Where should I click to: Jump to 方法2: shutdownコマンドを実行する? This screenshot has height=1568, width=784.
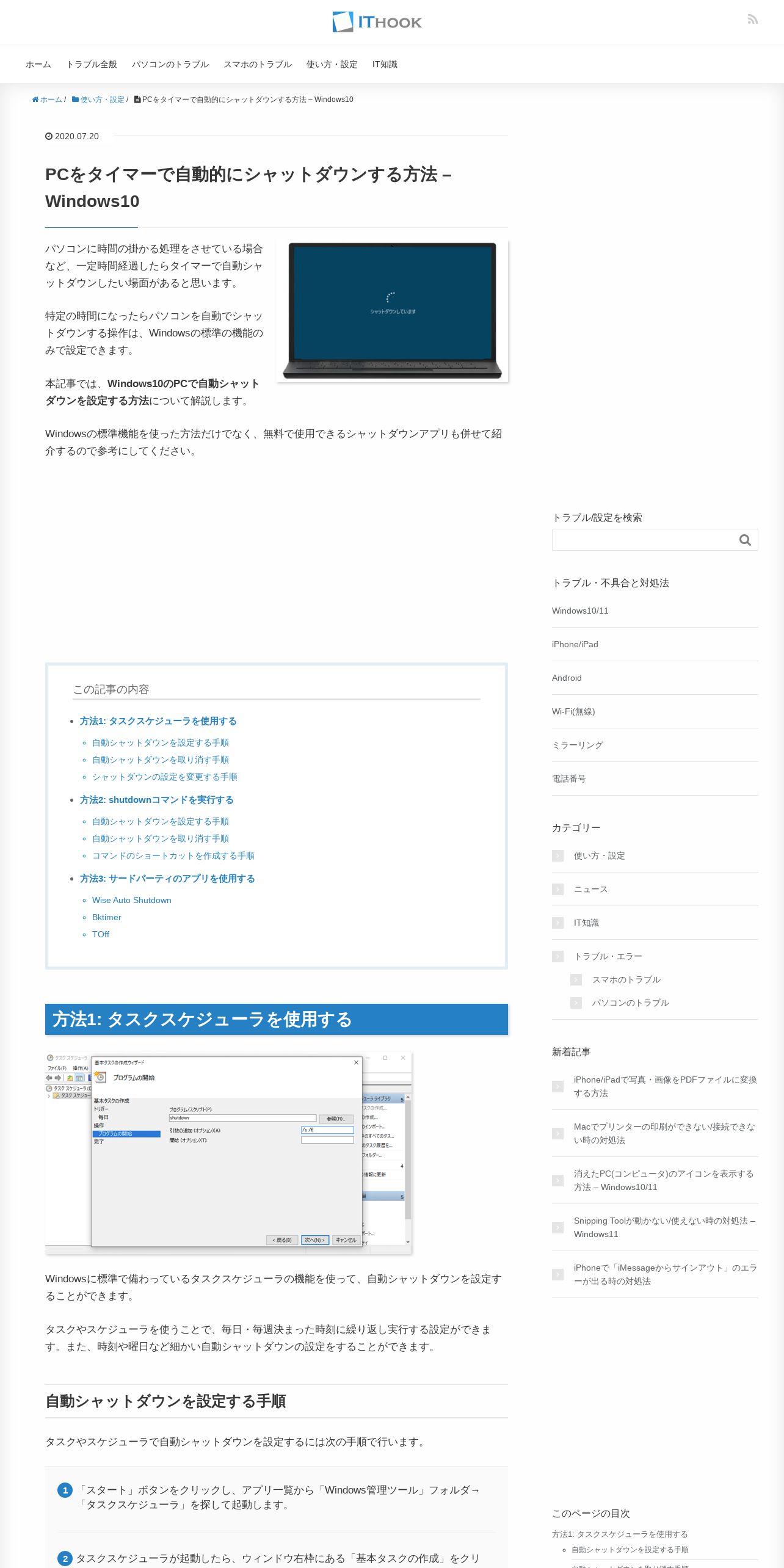click(157, 800)
